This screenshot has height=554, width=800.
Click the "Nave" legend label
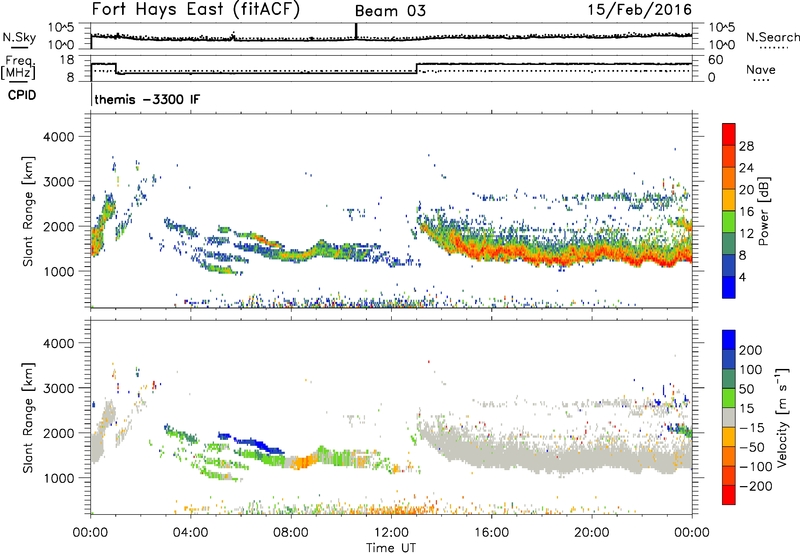point(760,70)
